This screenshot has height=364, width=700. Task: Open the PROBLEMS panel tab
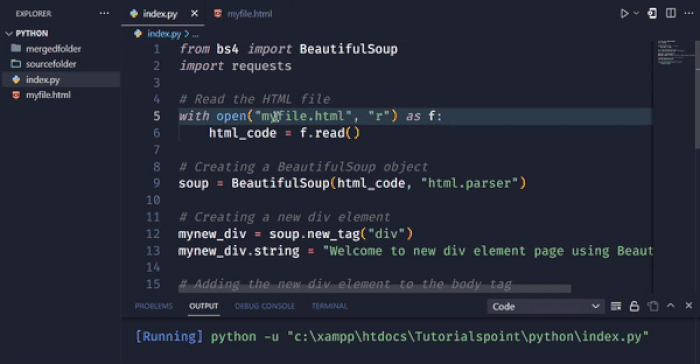point(154,306)
